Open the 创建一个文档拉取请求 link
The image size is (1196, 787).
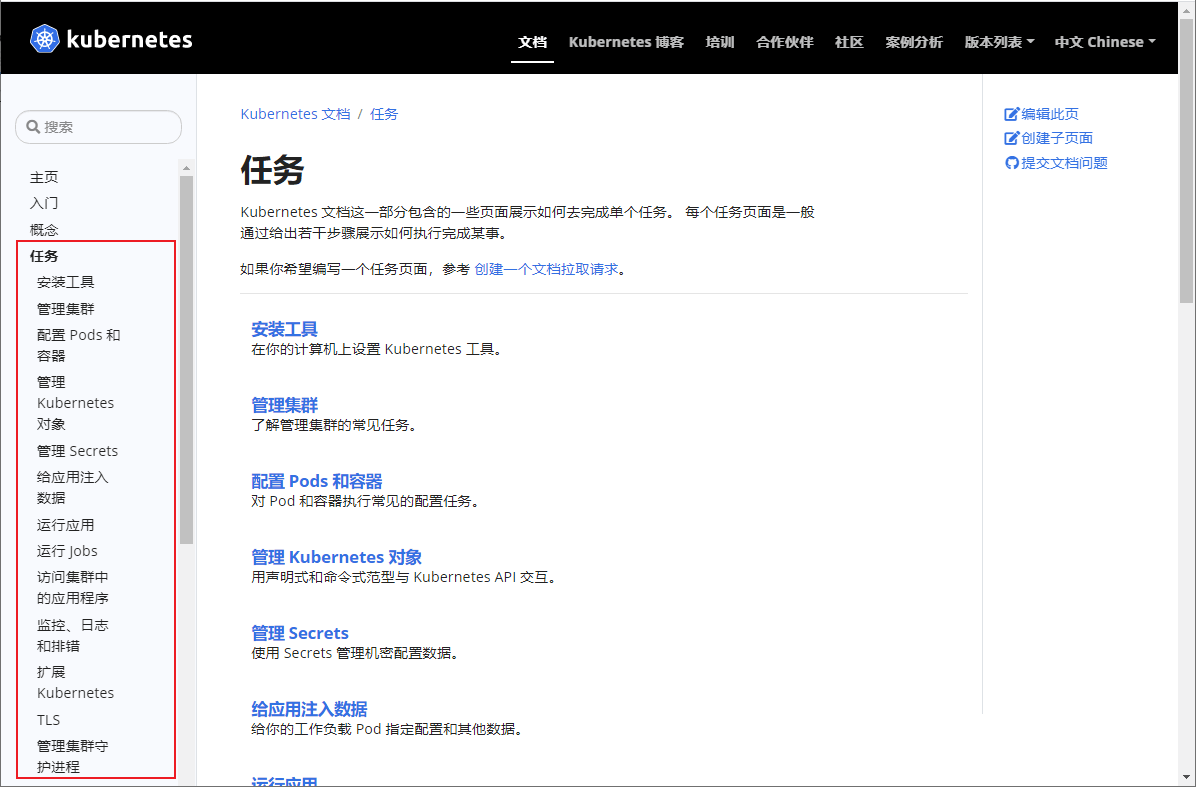click(546, 269)
